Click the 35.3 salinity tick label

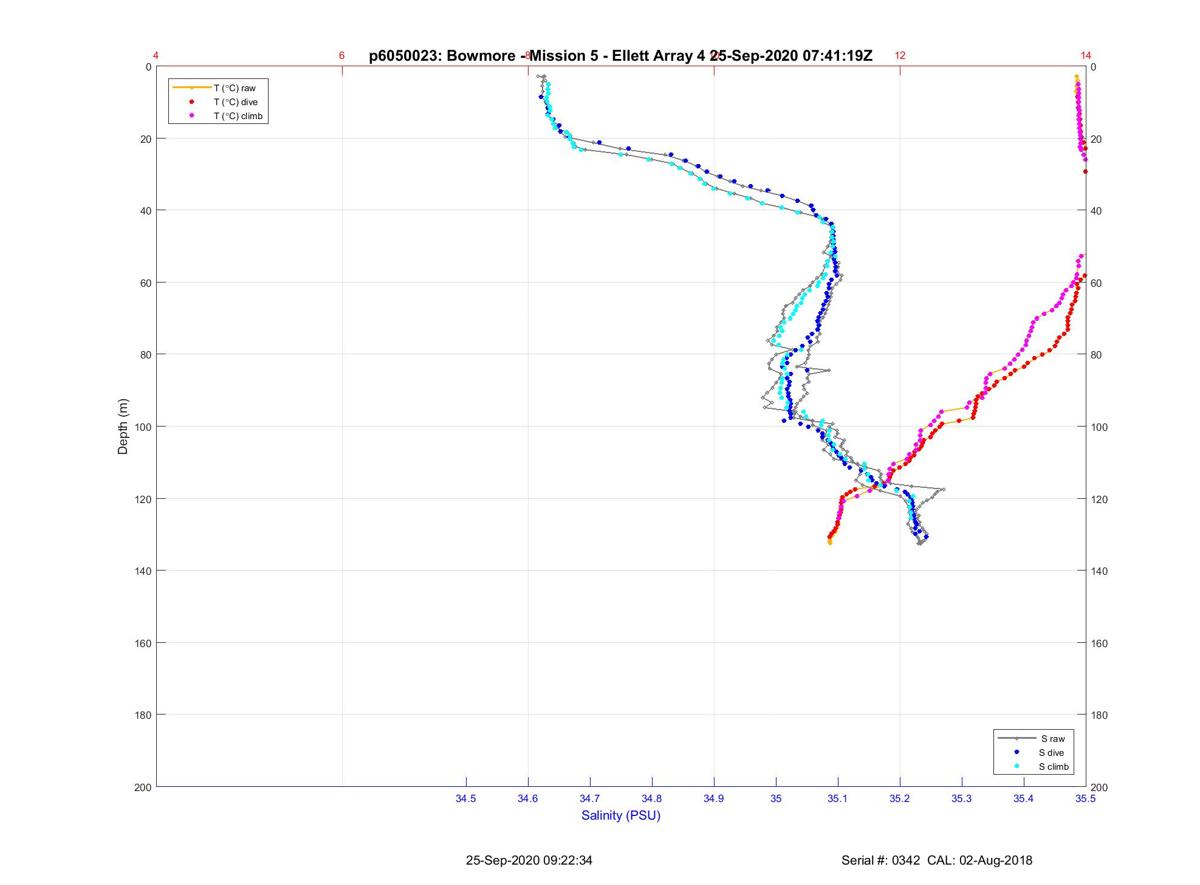click(962, 799)
